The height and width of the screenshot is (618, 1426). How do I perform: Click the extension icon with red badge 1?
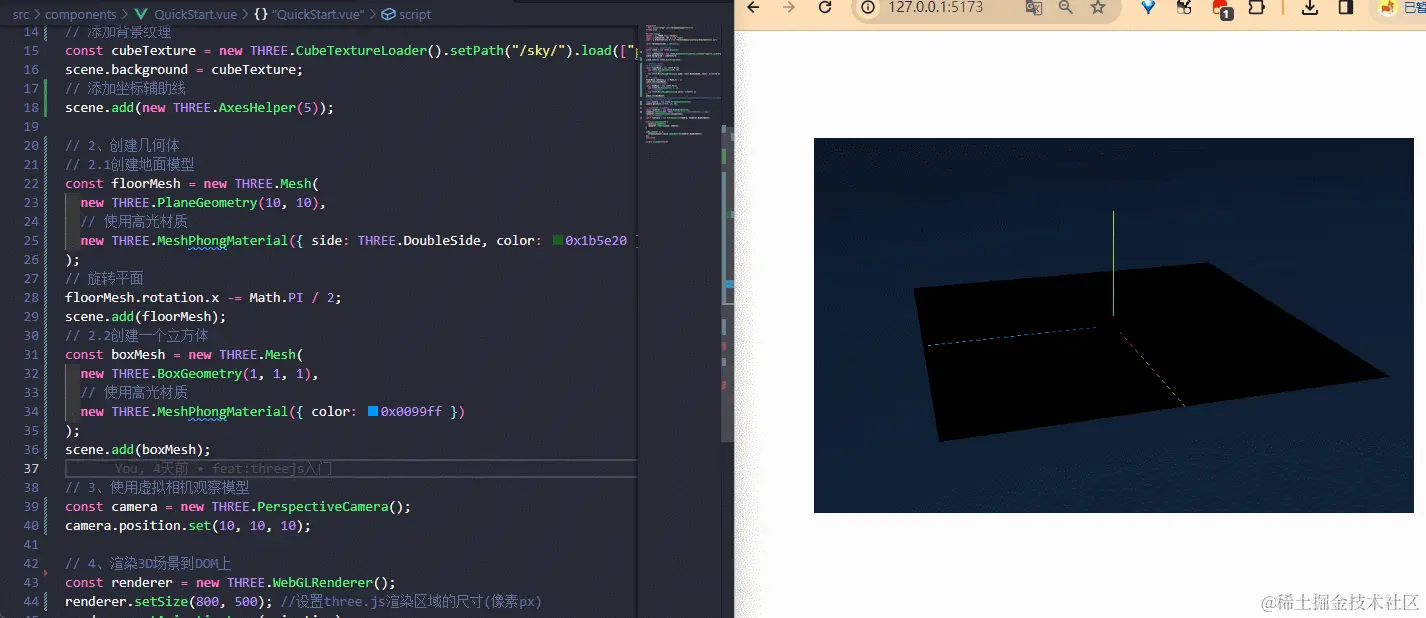(x=1221, y=9)
